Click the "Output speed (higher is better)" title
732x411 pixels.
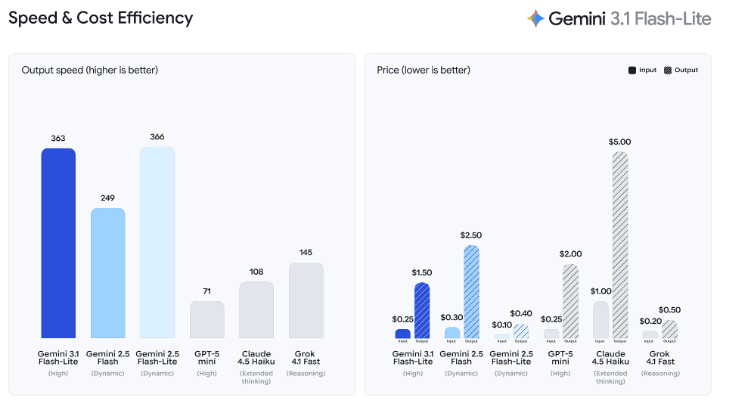[x=90, y=70]
